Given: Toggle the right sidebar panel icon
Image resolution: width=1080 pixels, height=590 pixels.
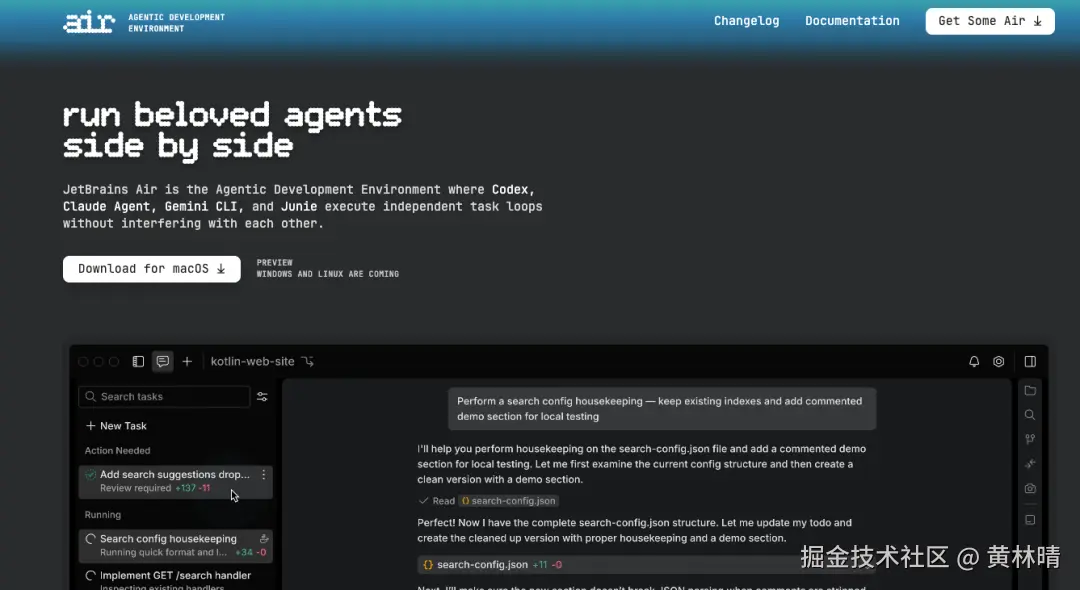Looking at the screenshot, I should 1030,361.
